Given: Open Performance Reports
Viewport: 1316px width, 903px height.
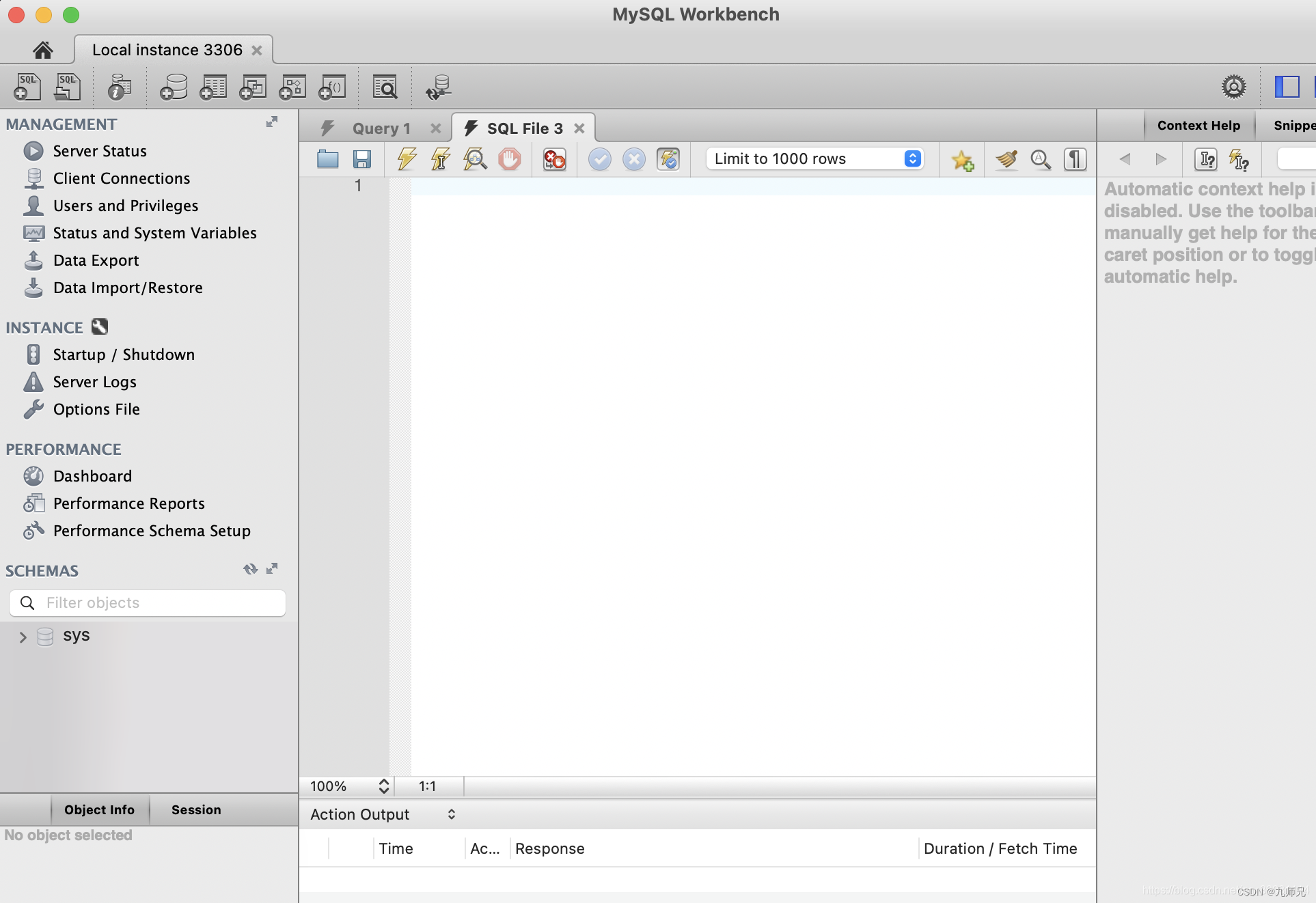Looking at the screenshot, I should (129, 503).
